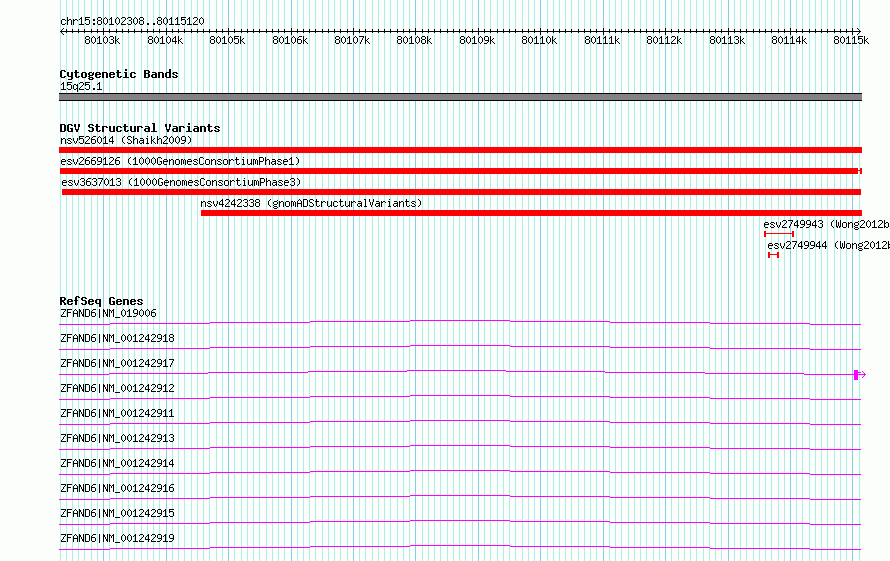Open variant nsv4242338 (gnomADStructuralVariants) label
The image size is (890, 561).
311,203
